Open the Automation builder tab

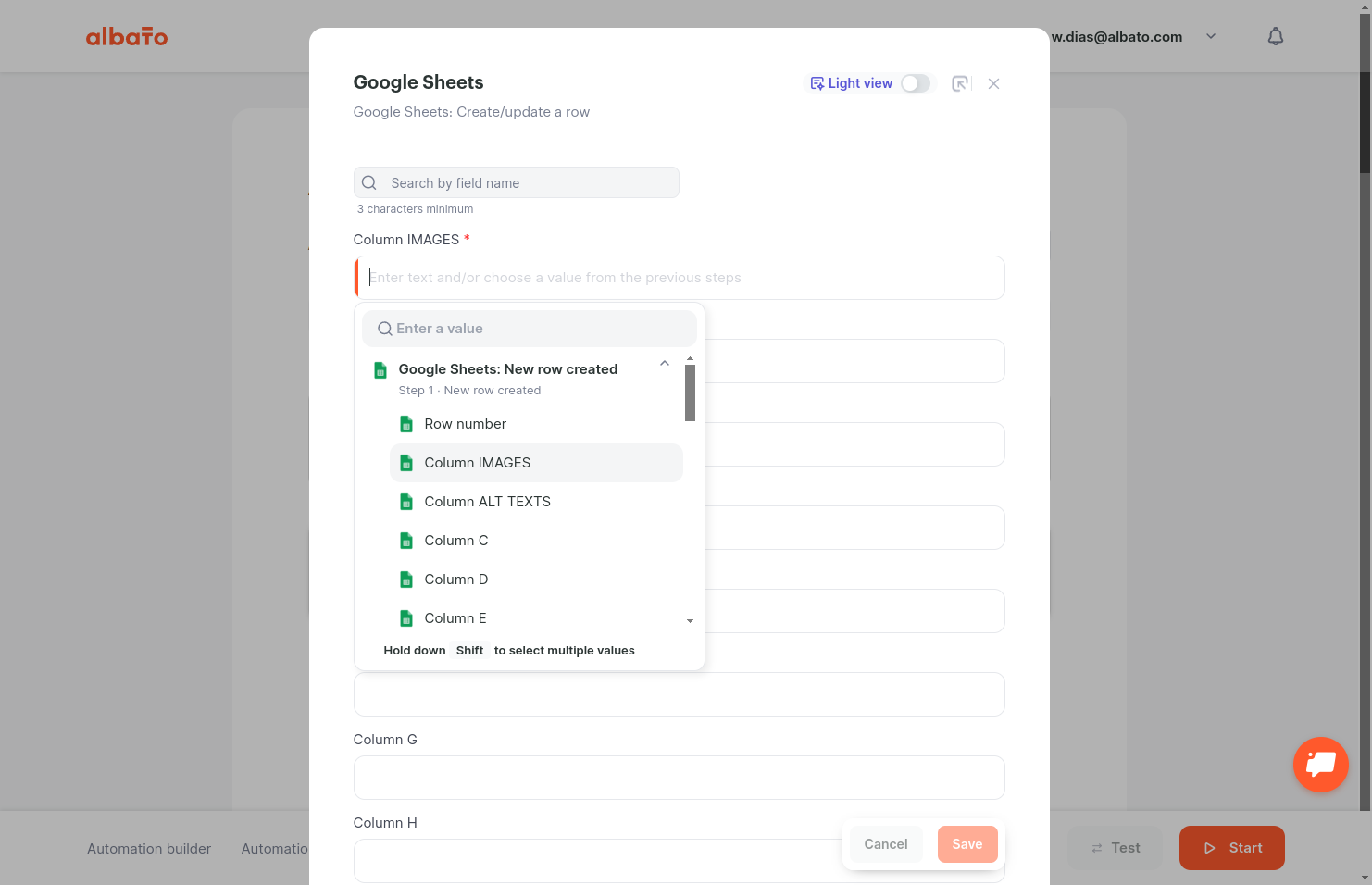click(149, 849)
